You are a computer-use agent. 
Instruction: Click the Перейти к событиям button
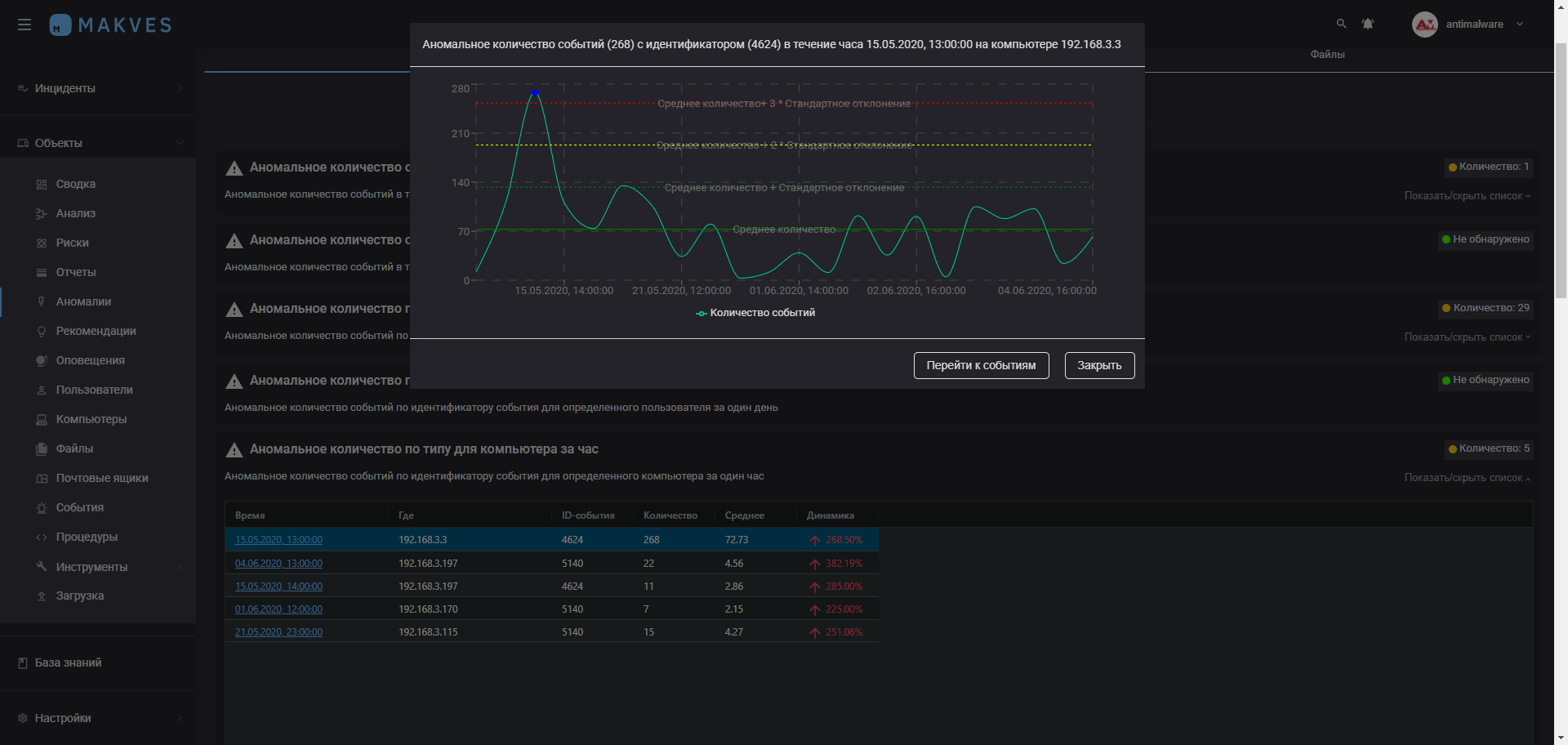(x=981, y=365)
